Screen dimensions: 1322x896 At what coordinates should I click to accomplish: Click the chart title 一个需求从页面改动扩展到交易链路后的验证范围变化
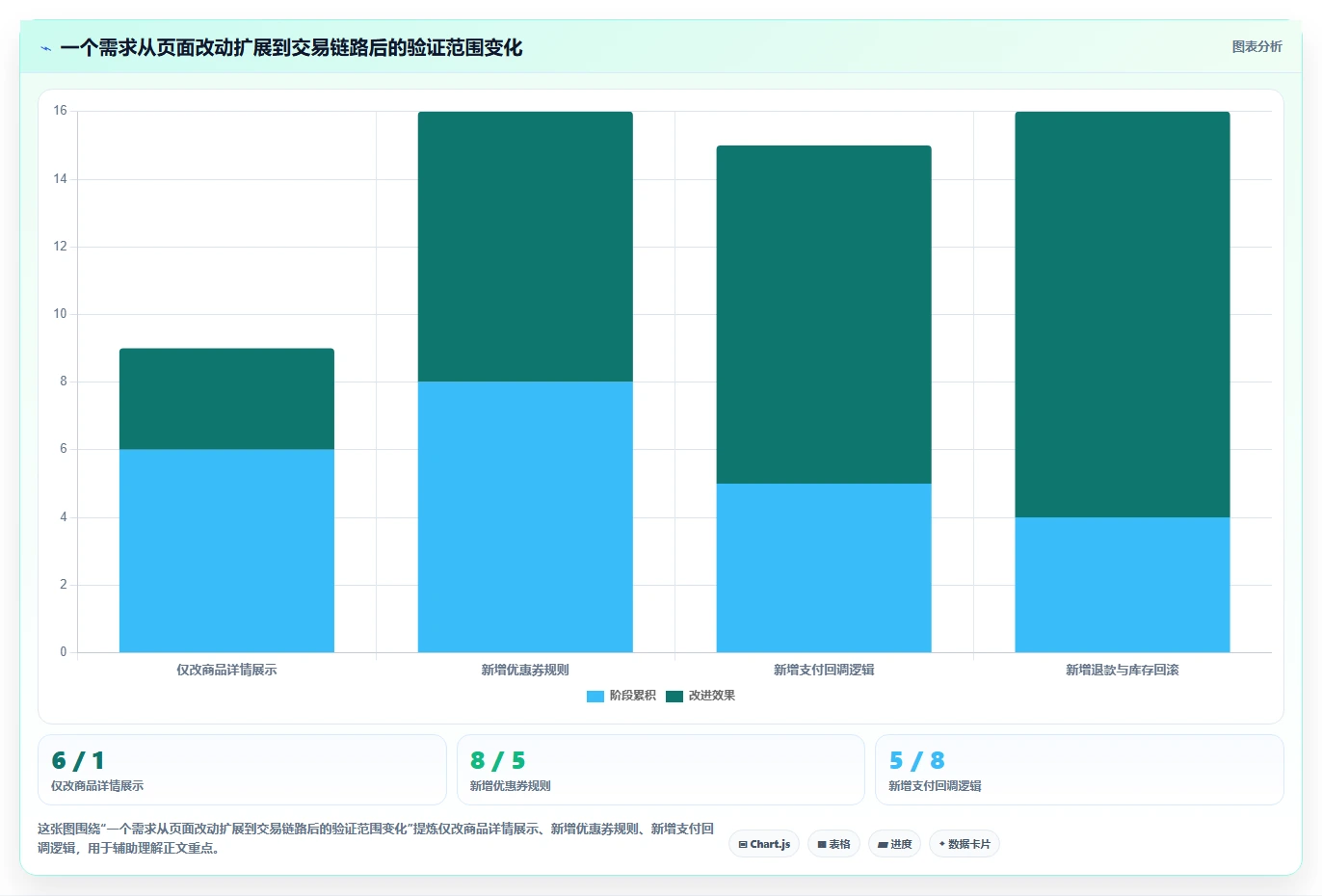[291, 47]
